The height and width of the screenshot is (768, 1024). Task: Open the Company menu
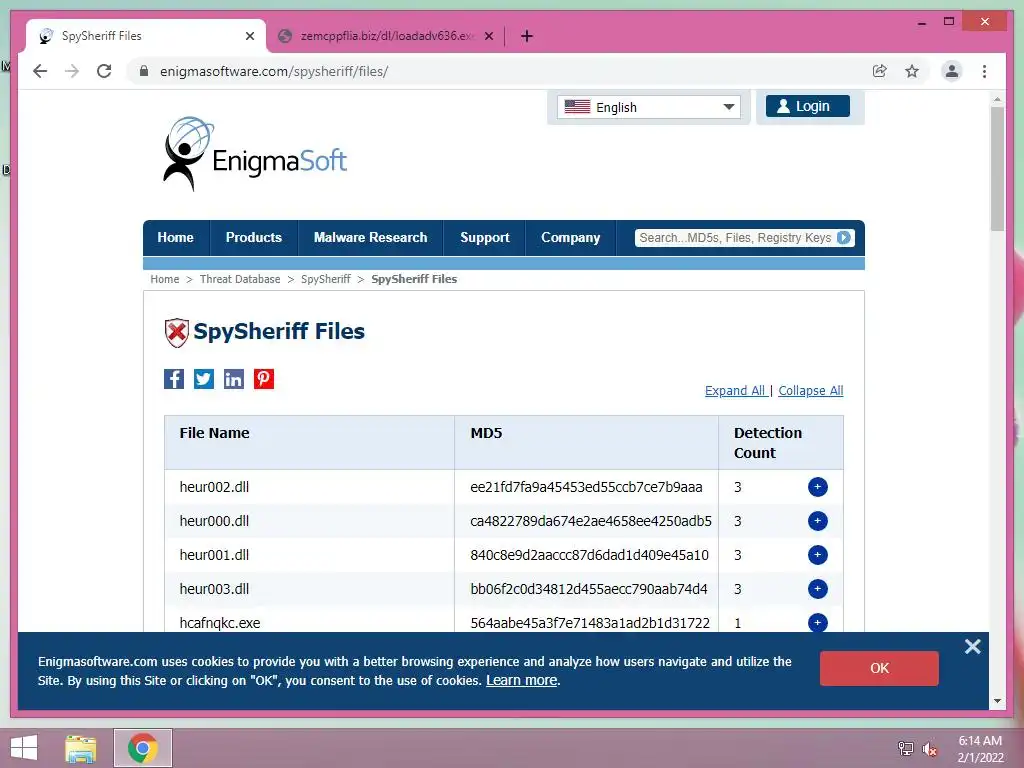tap(571, 238)
